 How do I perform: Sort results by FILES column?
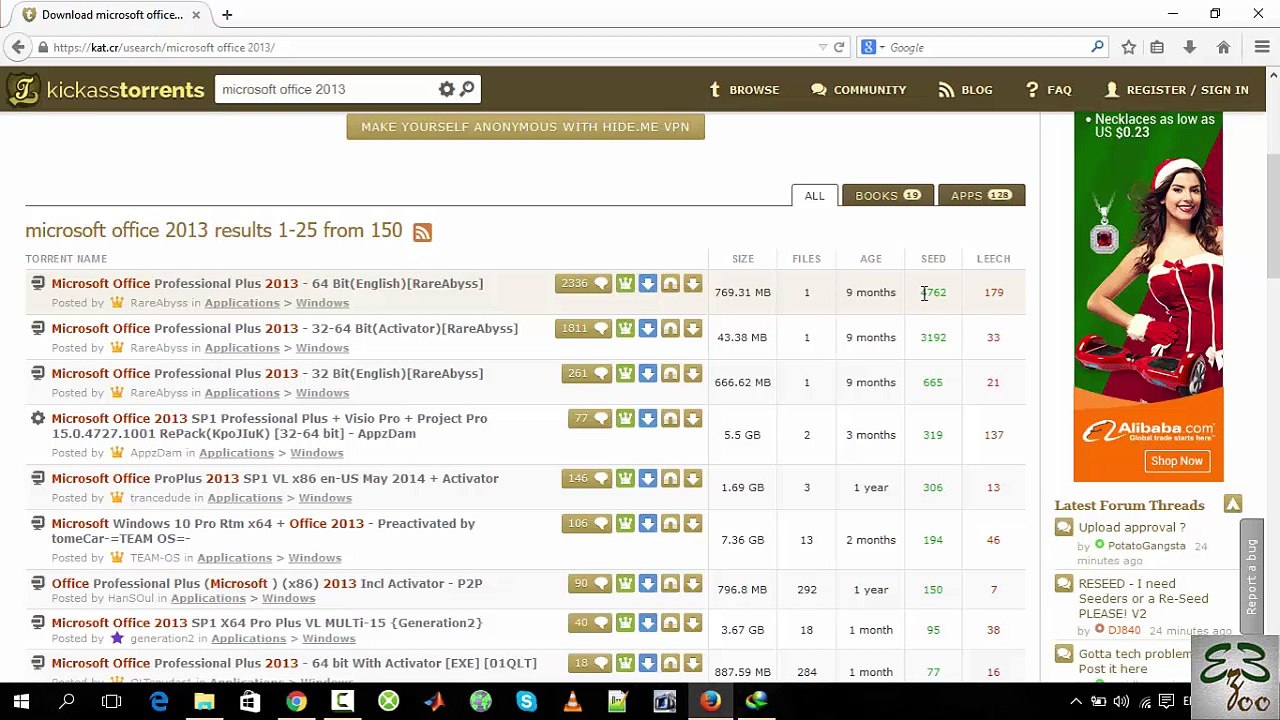point(806,259)
